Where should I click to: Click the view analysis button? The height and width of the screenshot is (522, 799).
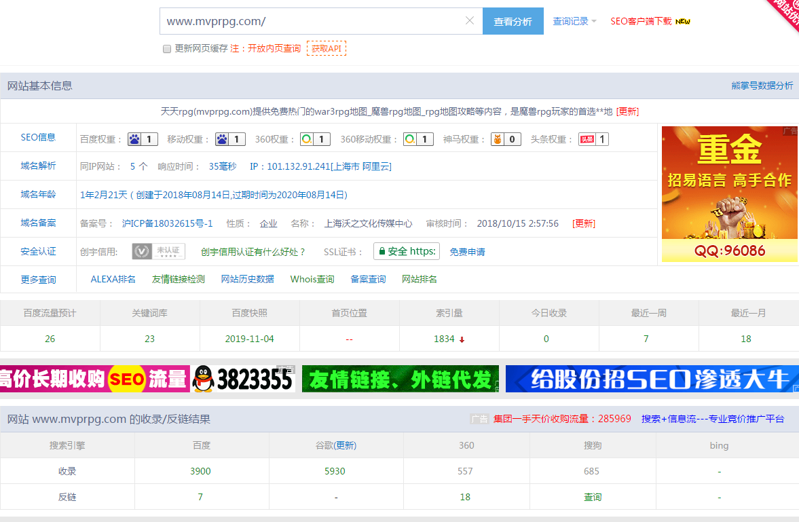click(513, 21)
